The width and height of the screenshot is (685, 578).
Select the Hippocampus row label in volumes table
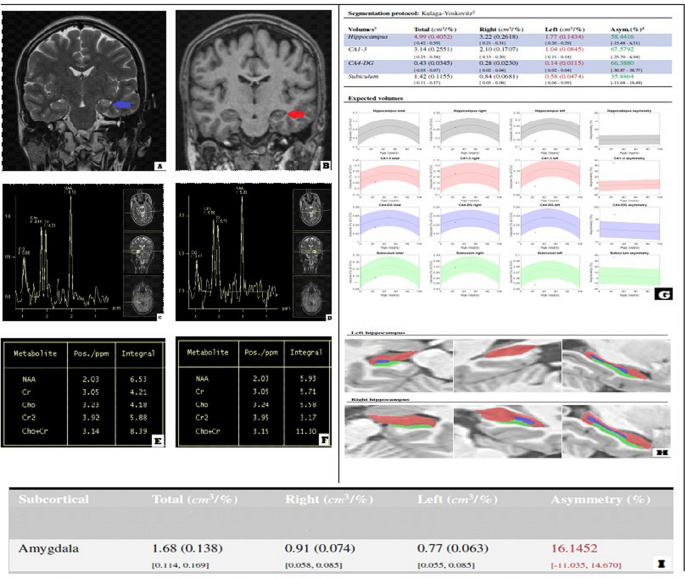368,37
